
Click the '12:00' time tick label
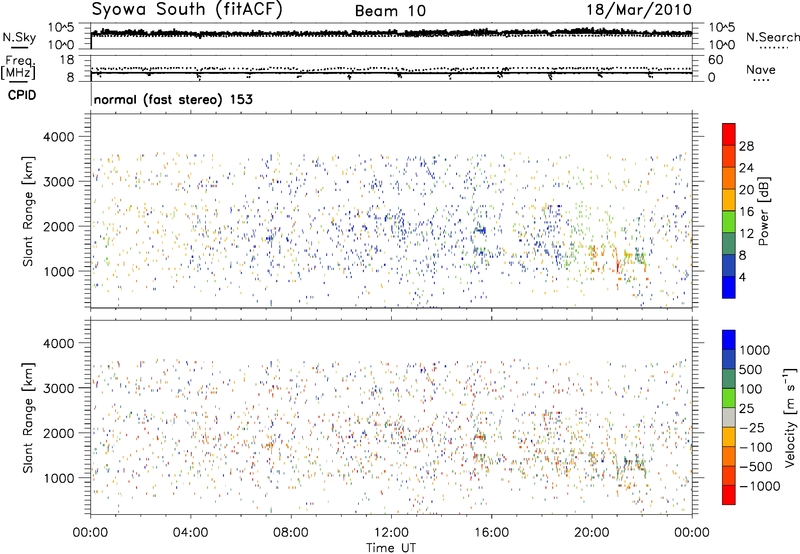[x=391, y=533]
